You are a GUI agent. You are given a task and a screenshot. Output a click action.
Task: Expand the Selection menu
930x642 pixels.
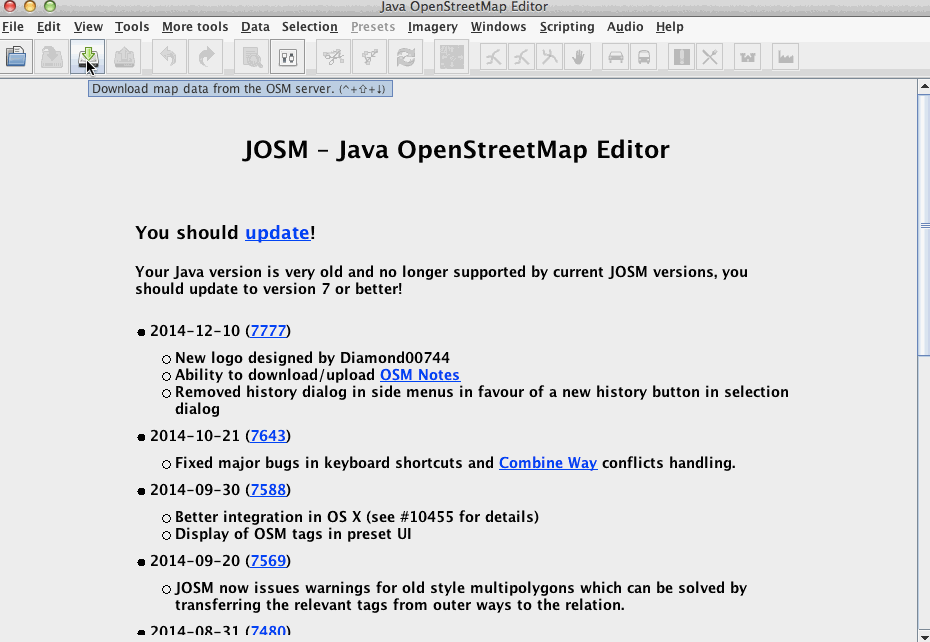pos(309,27)
